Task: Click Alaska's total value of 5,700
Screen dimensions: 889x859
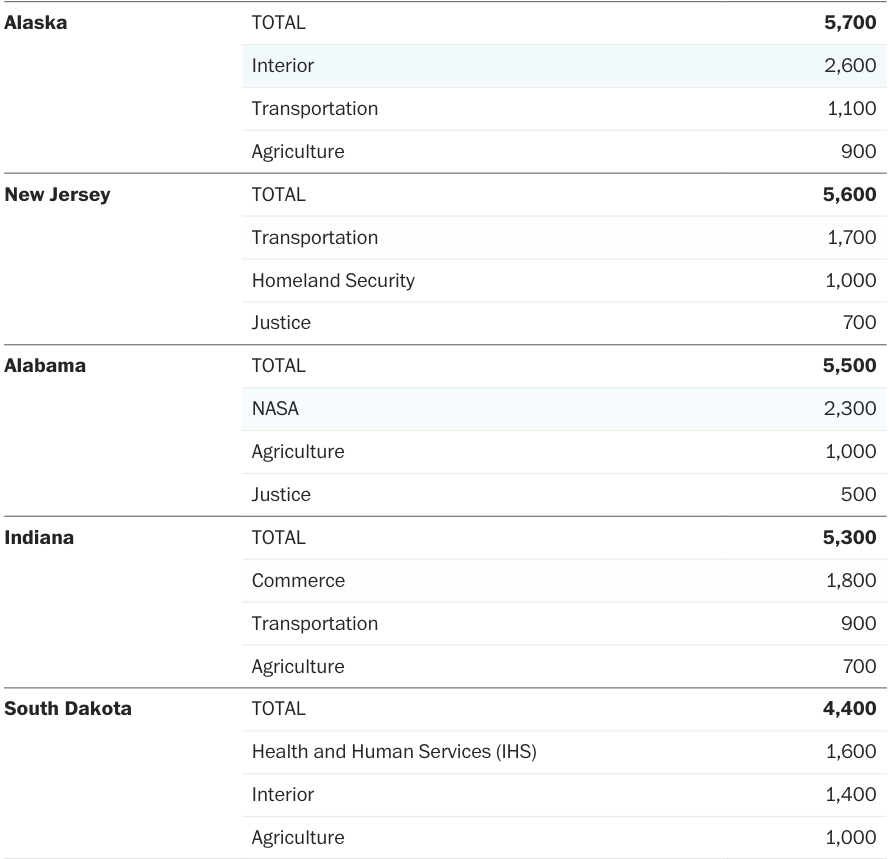Action: (849, 23)
